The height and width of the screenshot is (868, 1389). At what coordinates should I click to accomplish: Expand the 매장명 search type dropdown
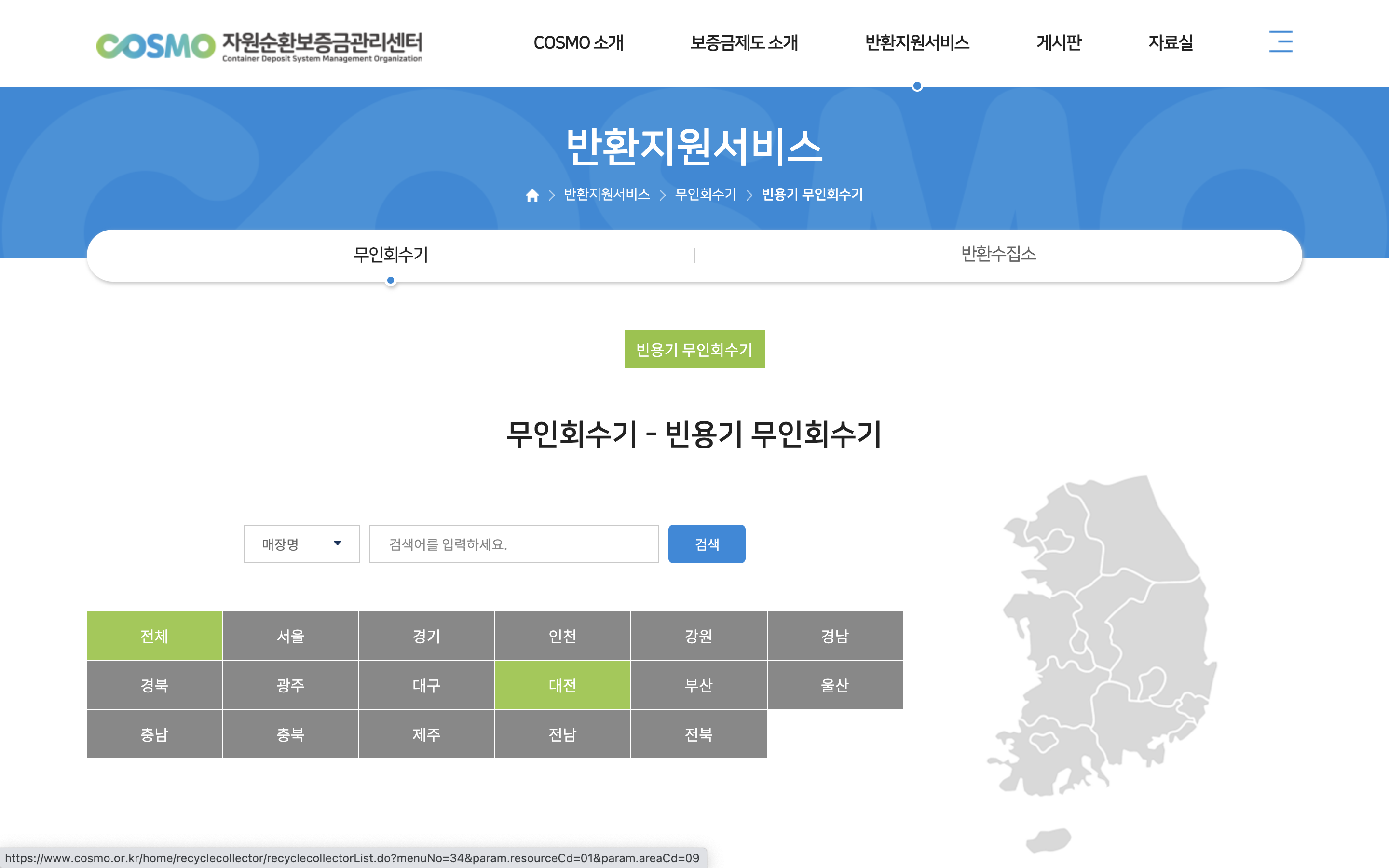click(301, 543)
